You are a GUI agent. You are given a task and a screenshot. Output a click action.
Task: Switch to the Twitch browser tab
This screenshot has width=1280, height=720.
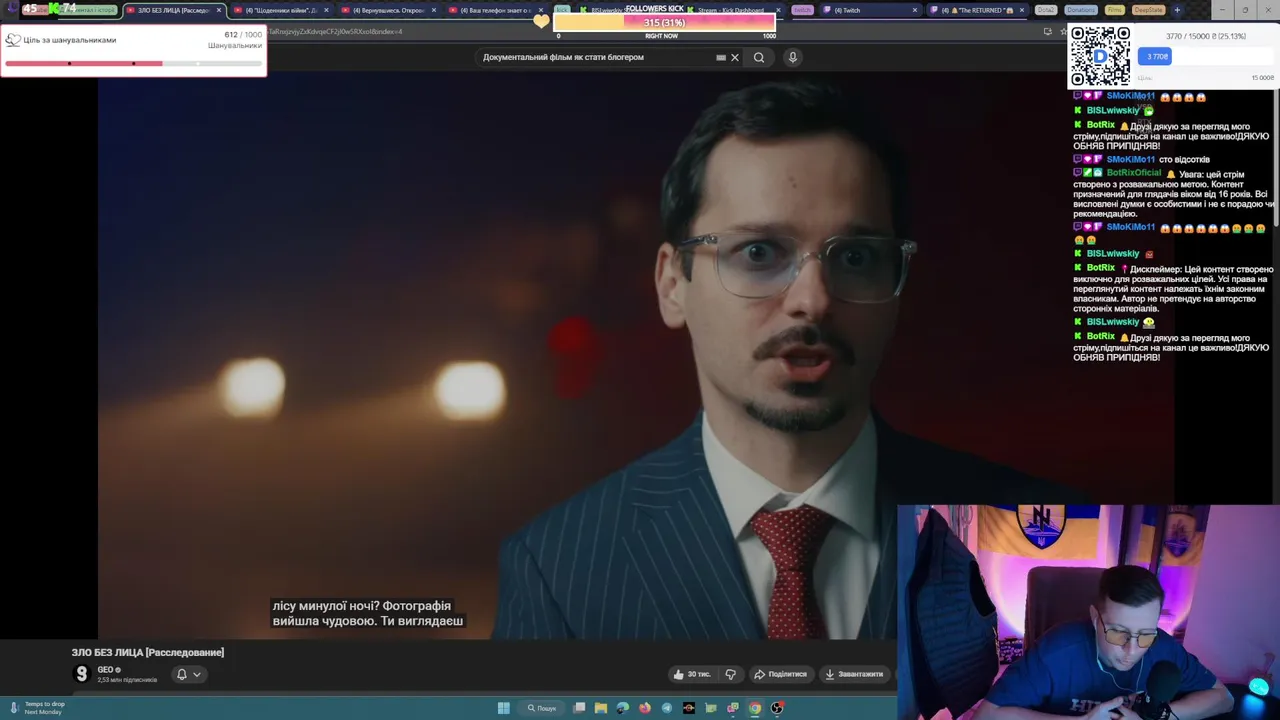[x=870, y=10]
